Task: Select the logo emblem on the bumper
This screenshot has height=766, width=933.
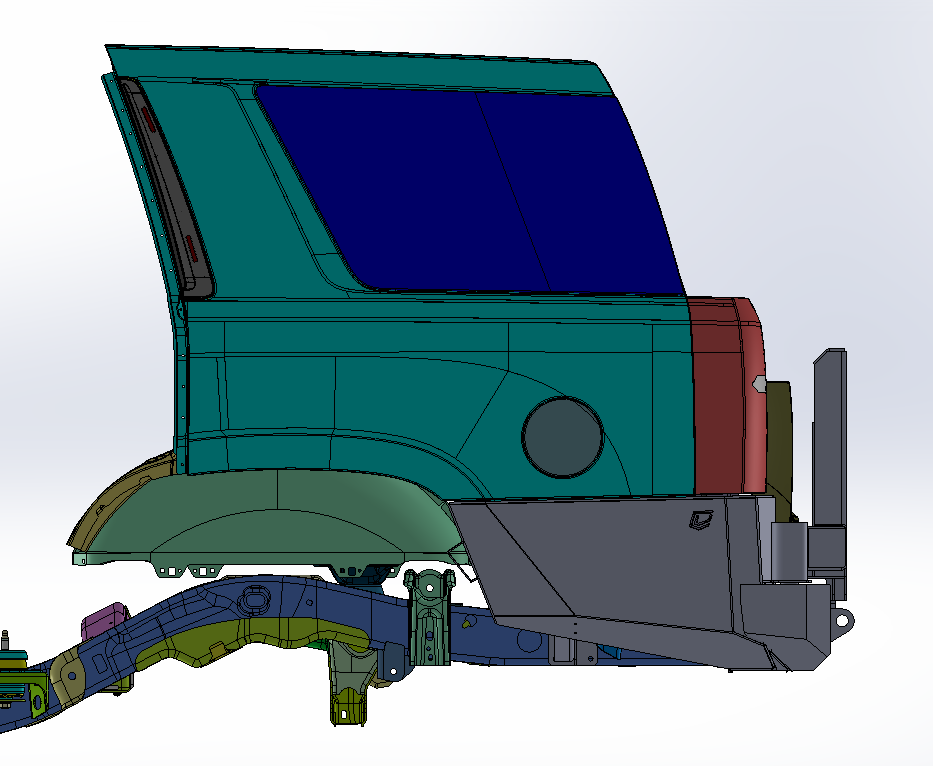Action: [x=700, y=519]
